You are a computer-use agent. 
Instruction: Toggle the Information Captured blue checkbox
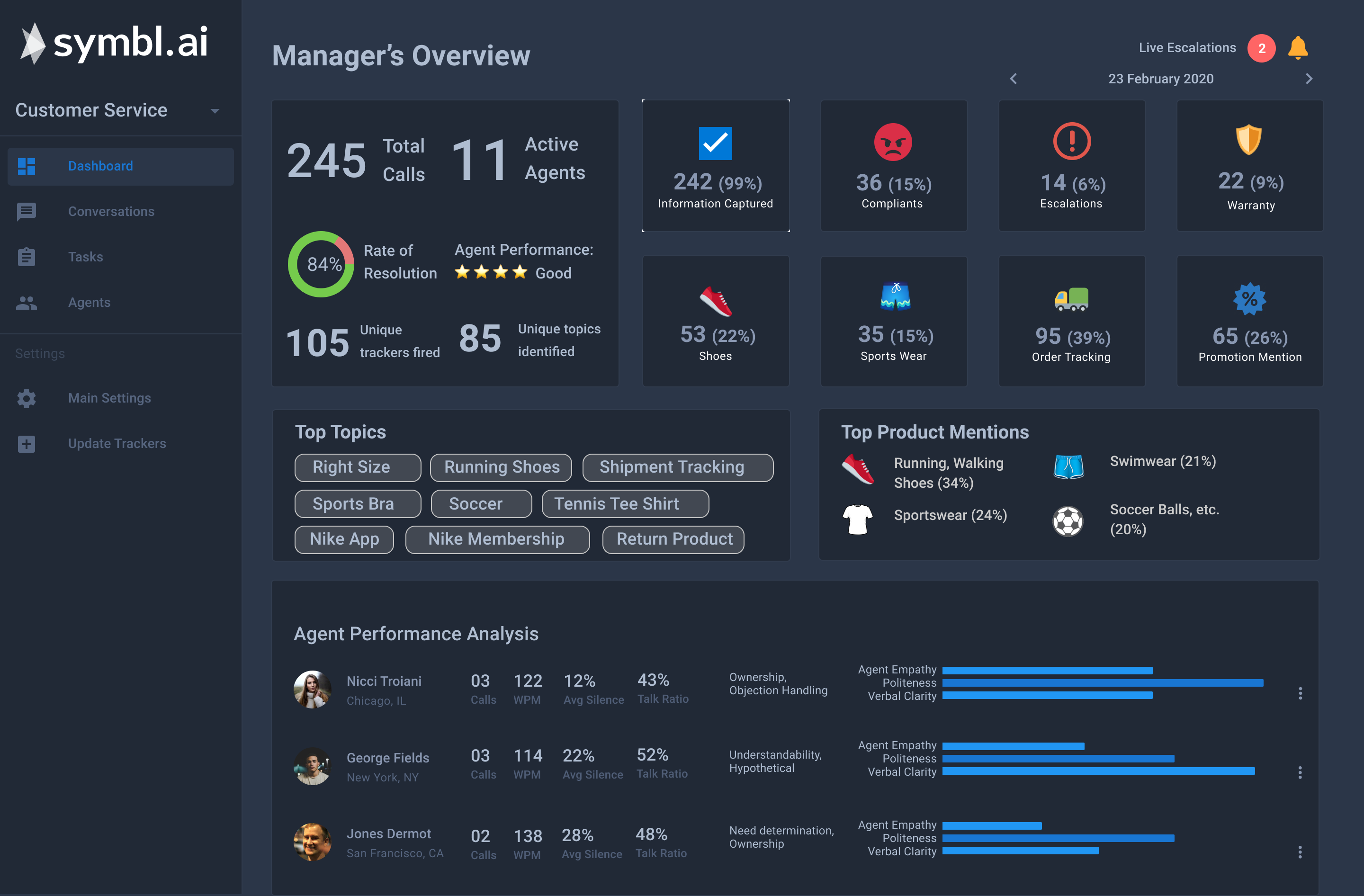coord(715,143)
